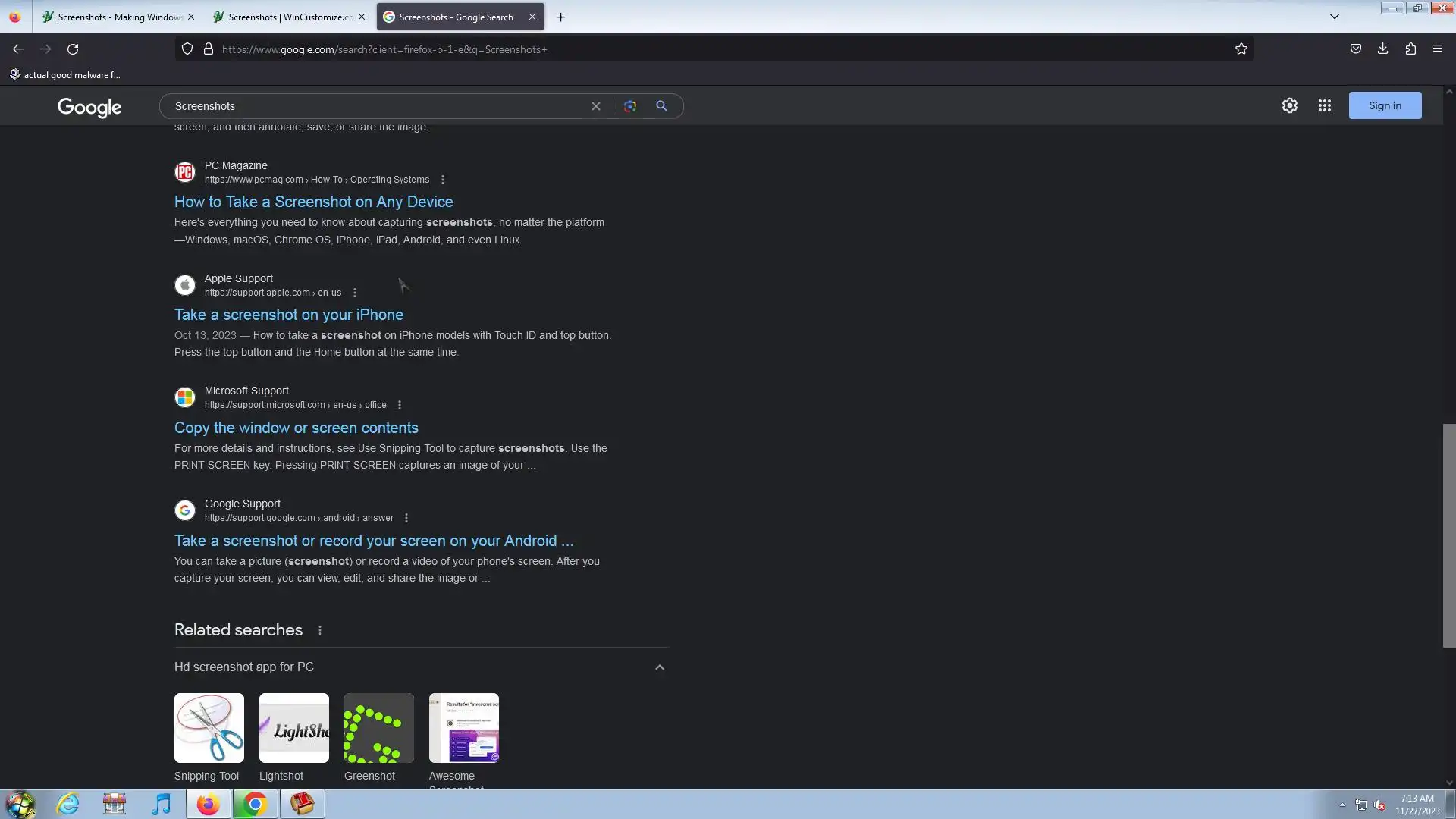Open Google quick settings gear
The width and height of the screenshot is (1456, 819).
pyautogui.click(x=1289, y=105)
